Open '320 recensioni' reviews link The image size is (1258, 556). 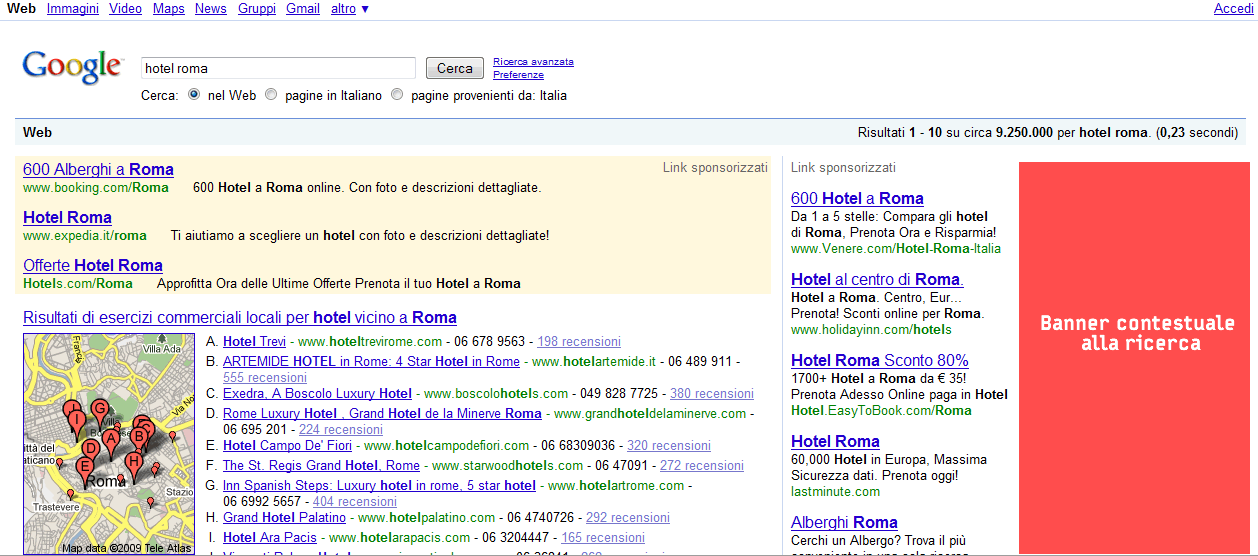(669, 446)
